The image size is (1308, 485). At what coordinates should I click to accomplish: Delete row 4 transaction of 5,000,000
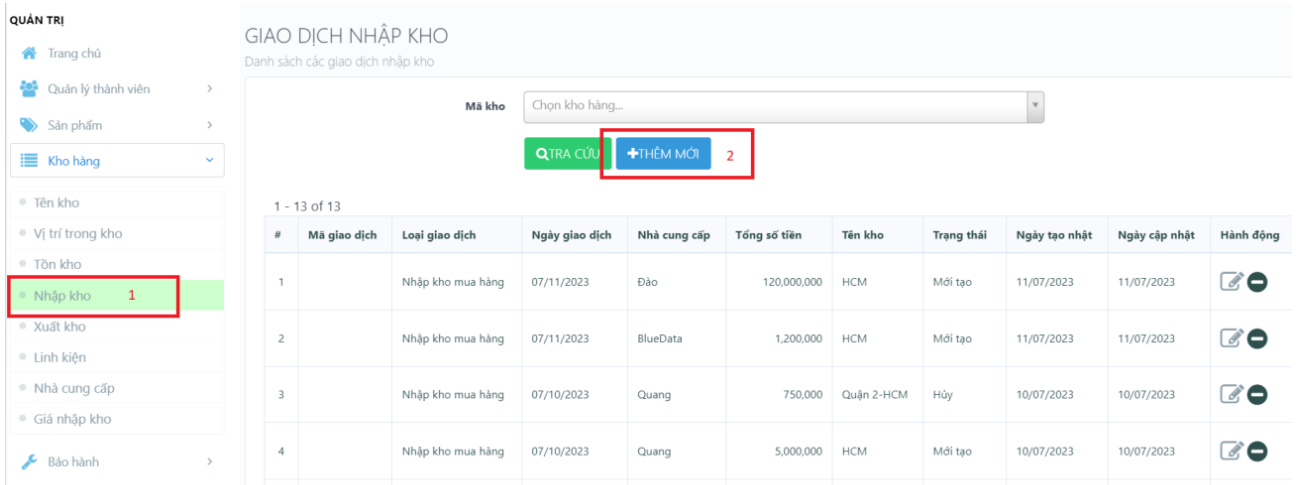1257,452
